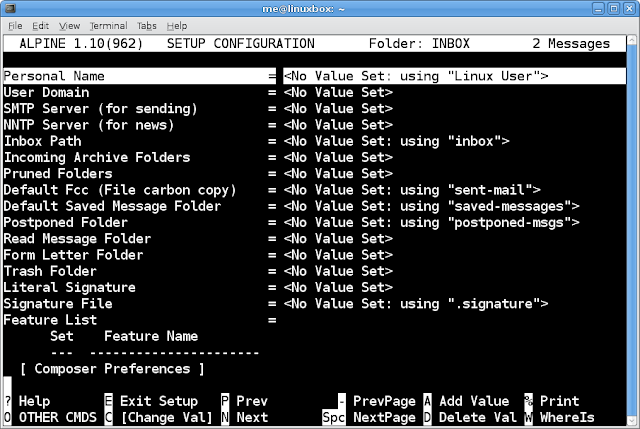This screenshot has width=640, height=429.
Task: Click the "inbox" value for Inbox Path
Action: tap(474, 141)
